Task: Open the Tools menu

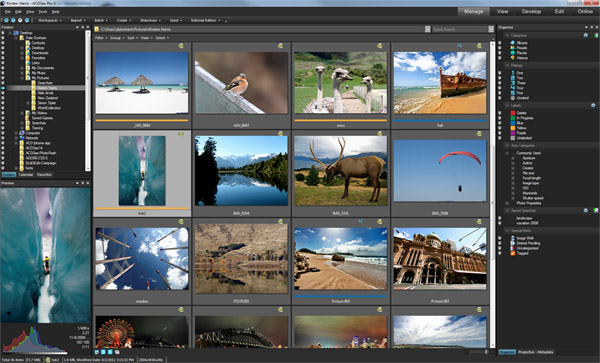Action: click(42, 12)
